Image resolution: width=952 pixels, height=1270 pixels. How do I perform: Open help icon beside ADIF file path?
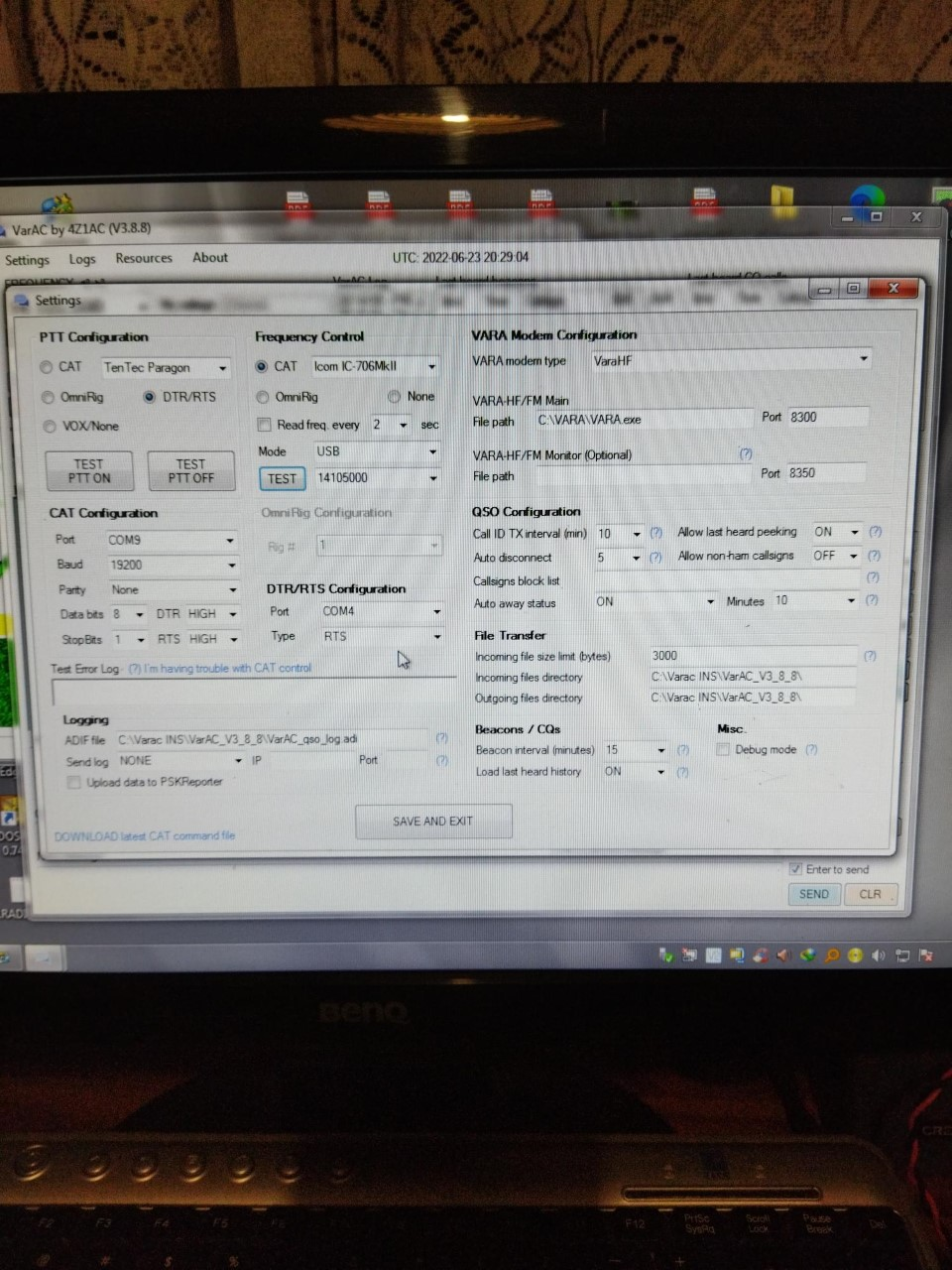(x=441, y=738)
